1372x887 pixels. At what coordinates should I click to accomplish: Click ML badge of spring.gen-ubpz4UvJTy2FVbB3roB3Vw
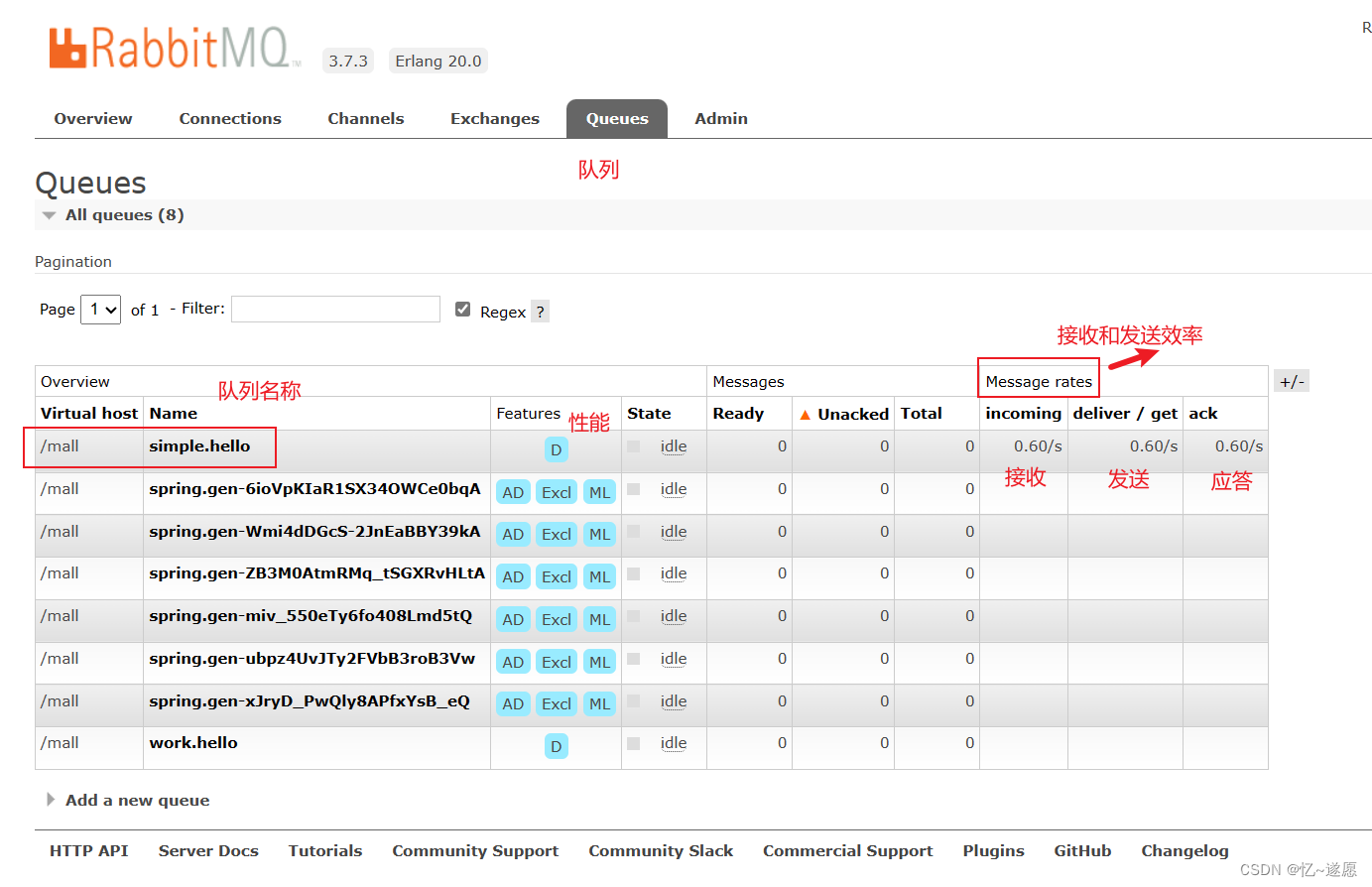point(599,662)
